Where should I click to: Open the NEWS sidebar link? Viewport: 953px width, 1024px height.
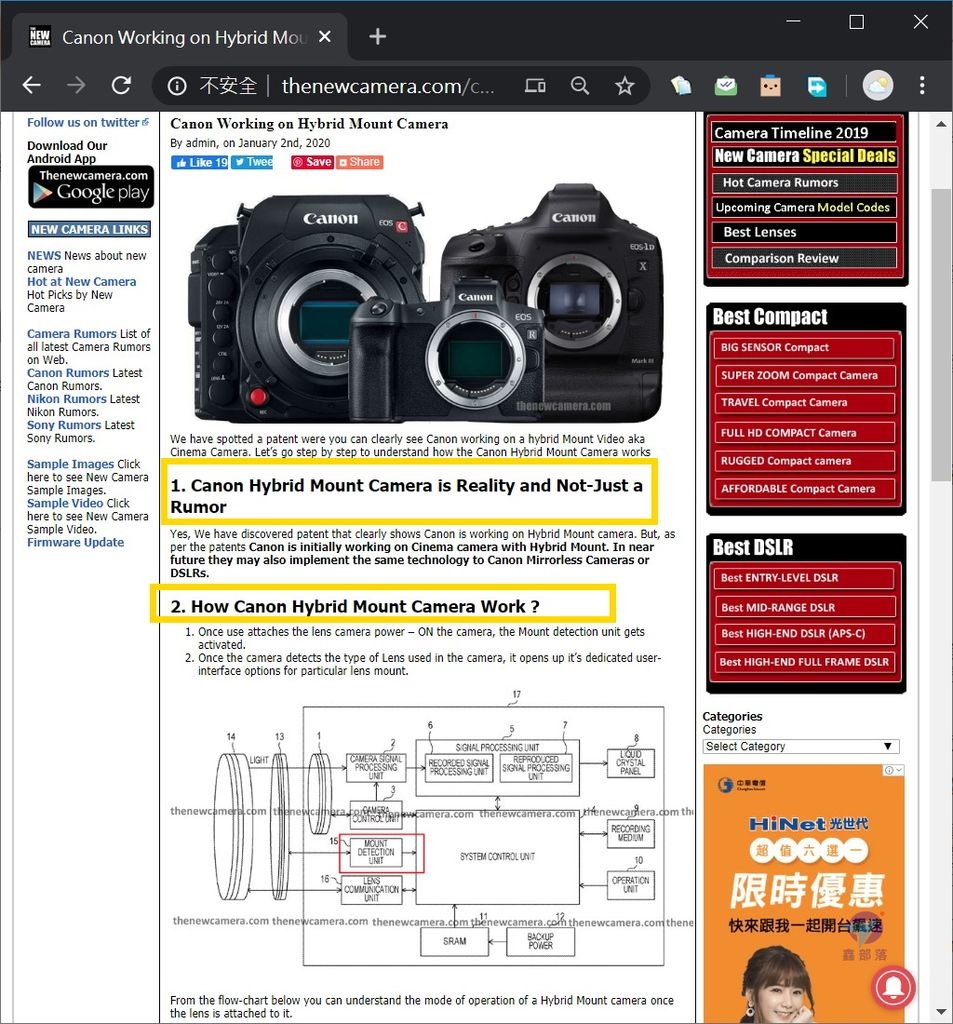[44, 256]
